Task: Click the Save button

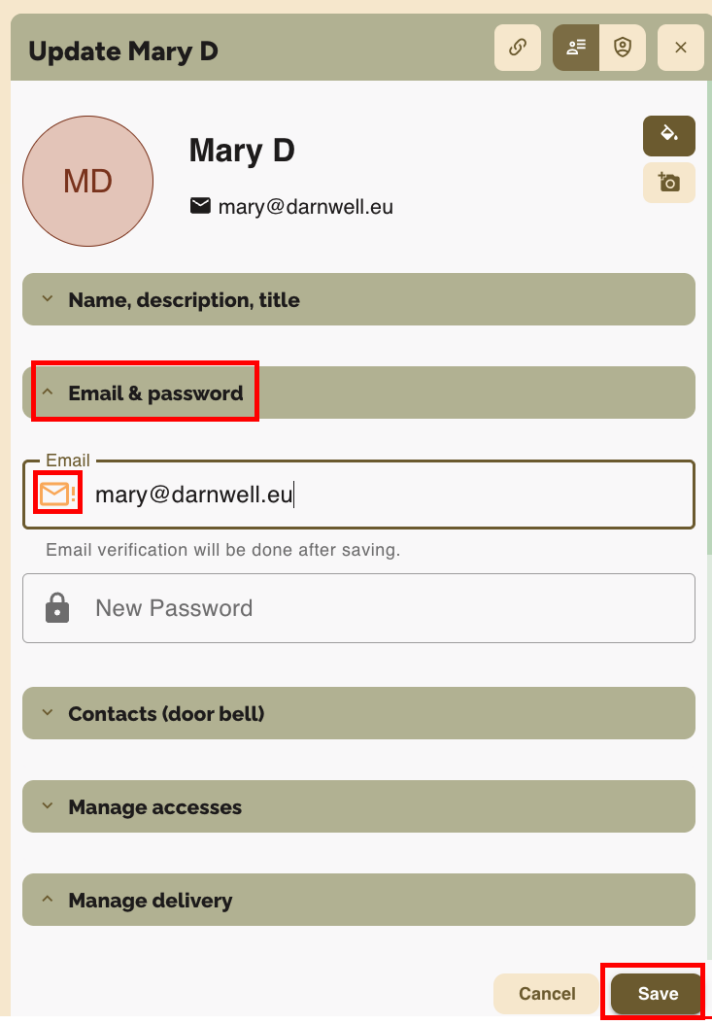Action: 657,993
